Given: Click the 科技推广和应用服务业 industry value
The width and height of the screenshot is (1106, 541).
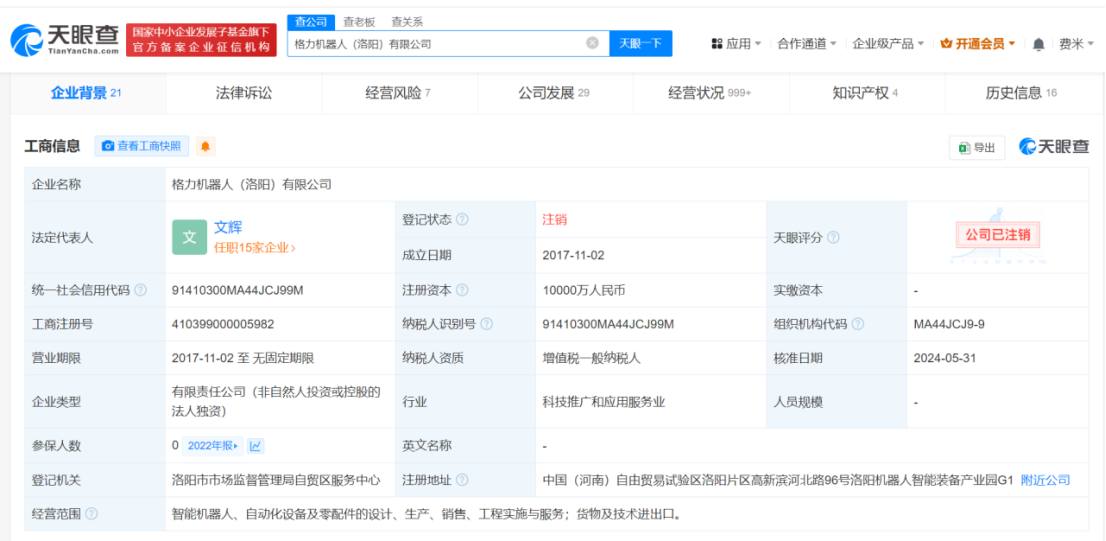Looking at the screenshot, I should (604, 403).
